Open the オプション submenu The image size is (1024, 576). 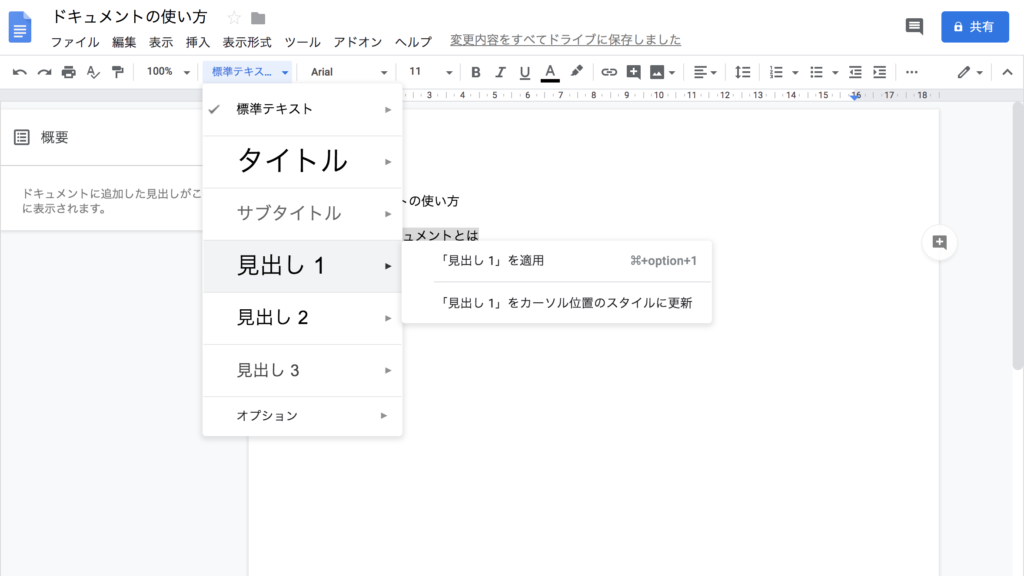[302, 416]
